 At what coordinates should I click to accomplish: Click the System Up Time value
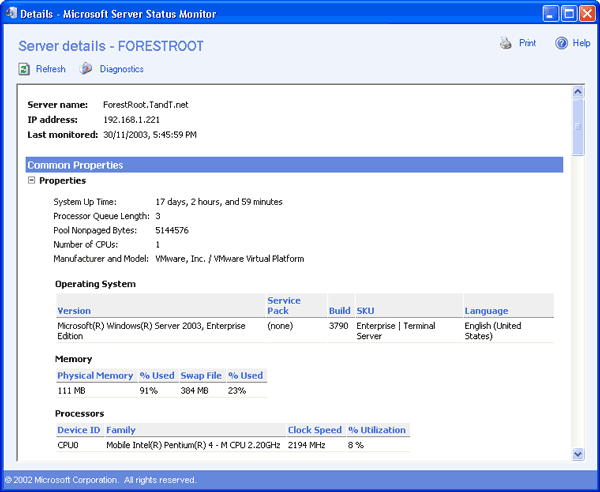[219, 202]
